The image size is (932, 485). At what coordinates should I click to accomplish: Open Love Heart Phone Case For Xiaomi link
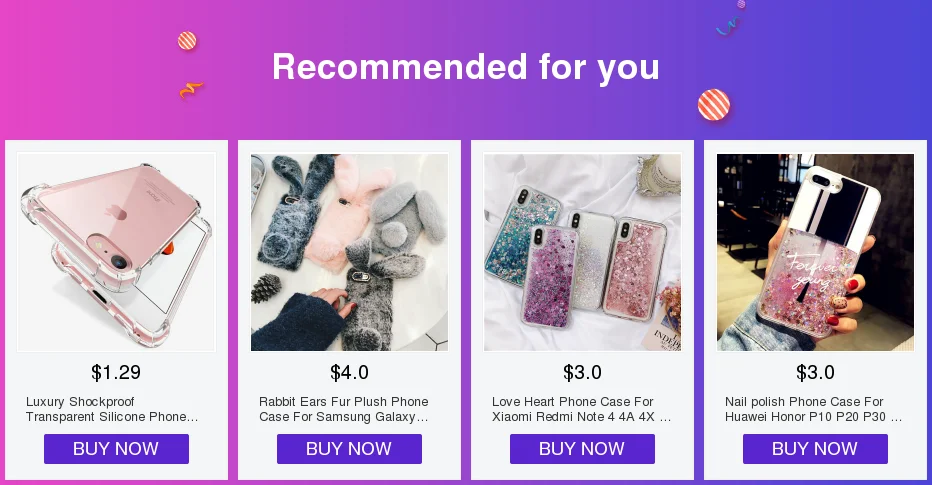coord(581,409)
